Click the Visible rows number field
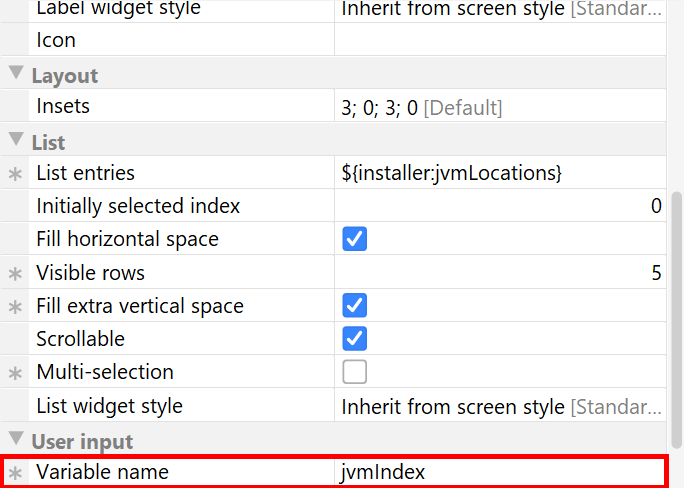 pyautogui.click(x=500, y=273)
